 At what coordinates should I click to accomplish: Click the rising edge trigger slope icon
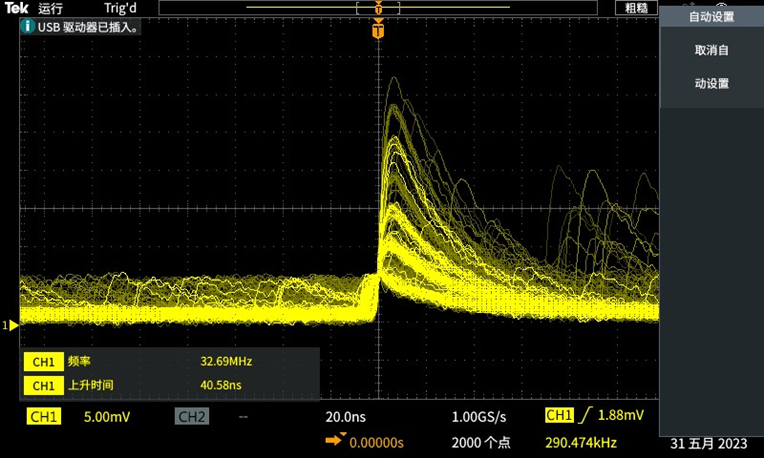click(x=585, y=416)
